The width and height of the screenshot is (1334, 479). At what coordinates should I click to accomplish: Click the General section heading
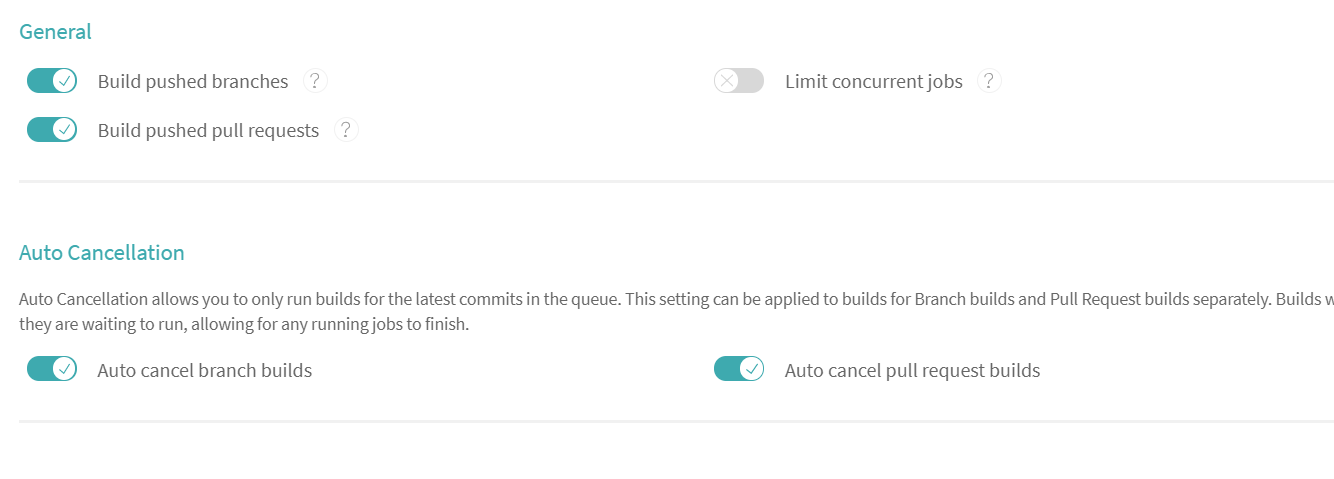pos(55,32)
